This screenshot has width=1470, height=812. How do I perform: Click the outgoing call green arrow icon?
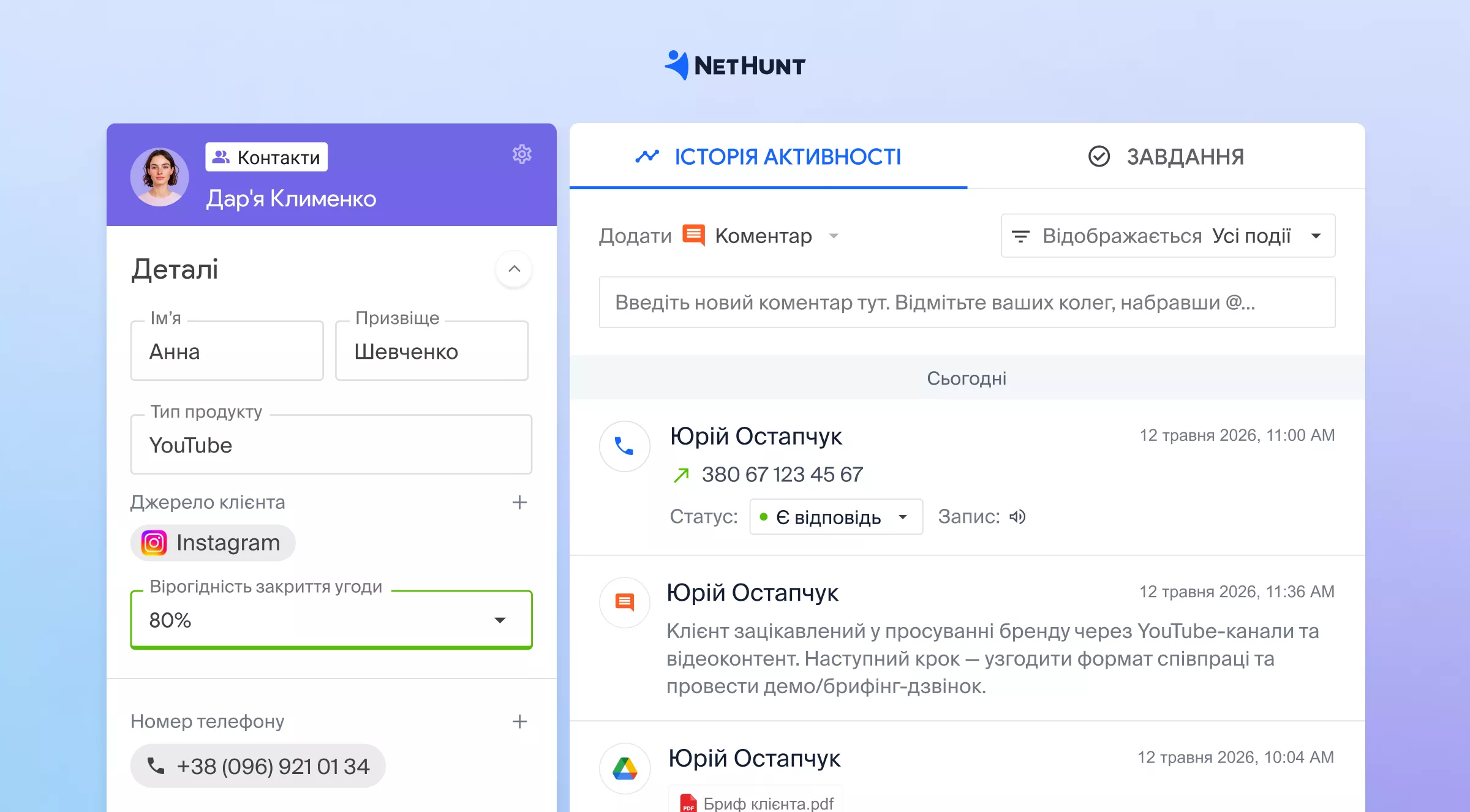(x=682, y=475)
